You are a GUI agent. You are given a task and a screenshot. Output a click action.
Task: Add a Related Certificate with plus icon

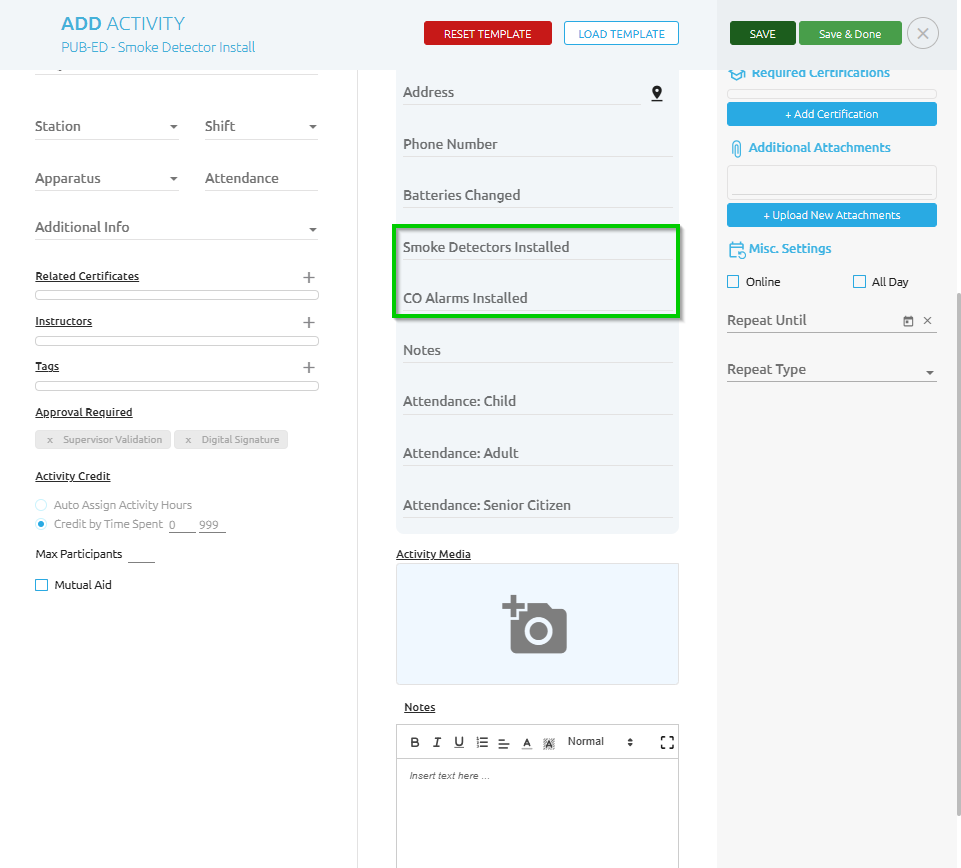click(x=309, y=277)
